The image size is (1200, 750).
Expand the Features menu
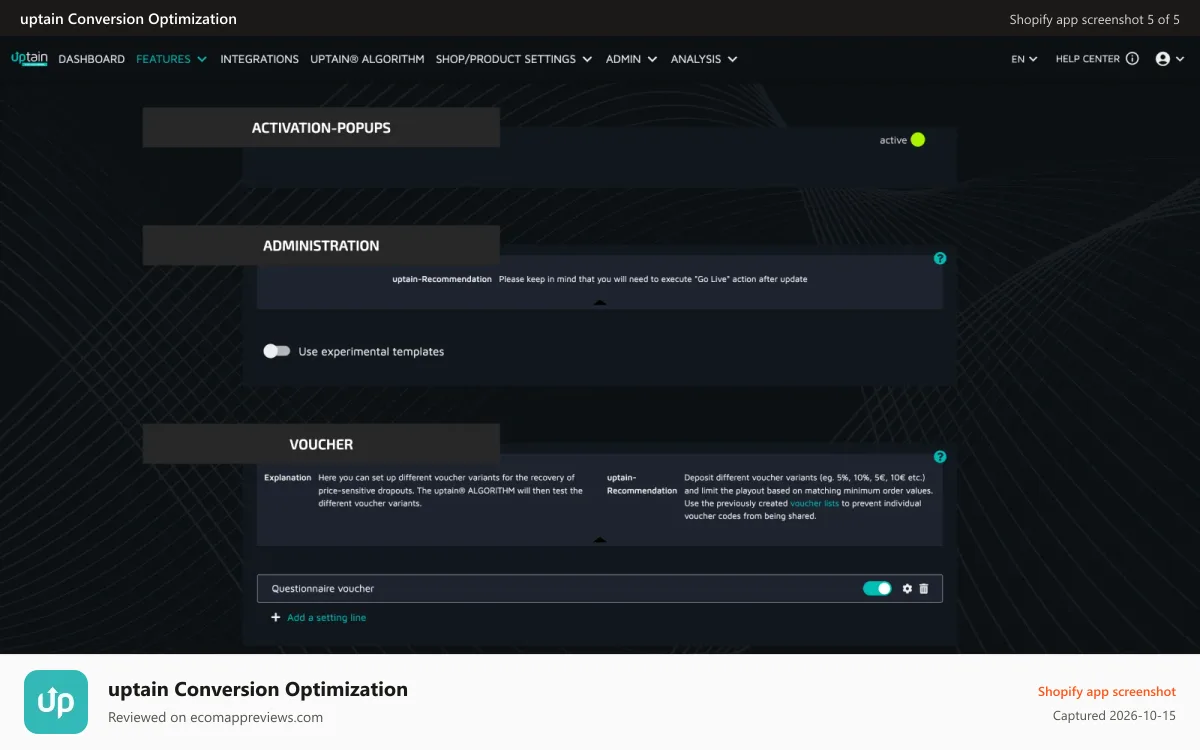pyautogui.click(x=171, y=59)
